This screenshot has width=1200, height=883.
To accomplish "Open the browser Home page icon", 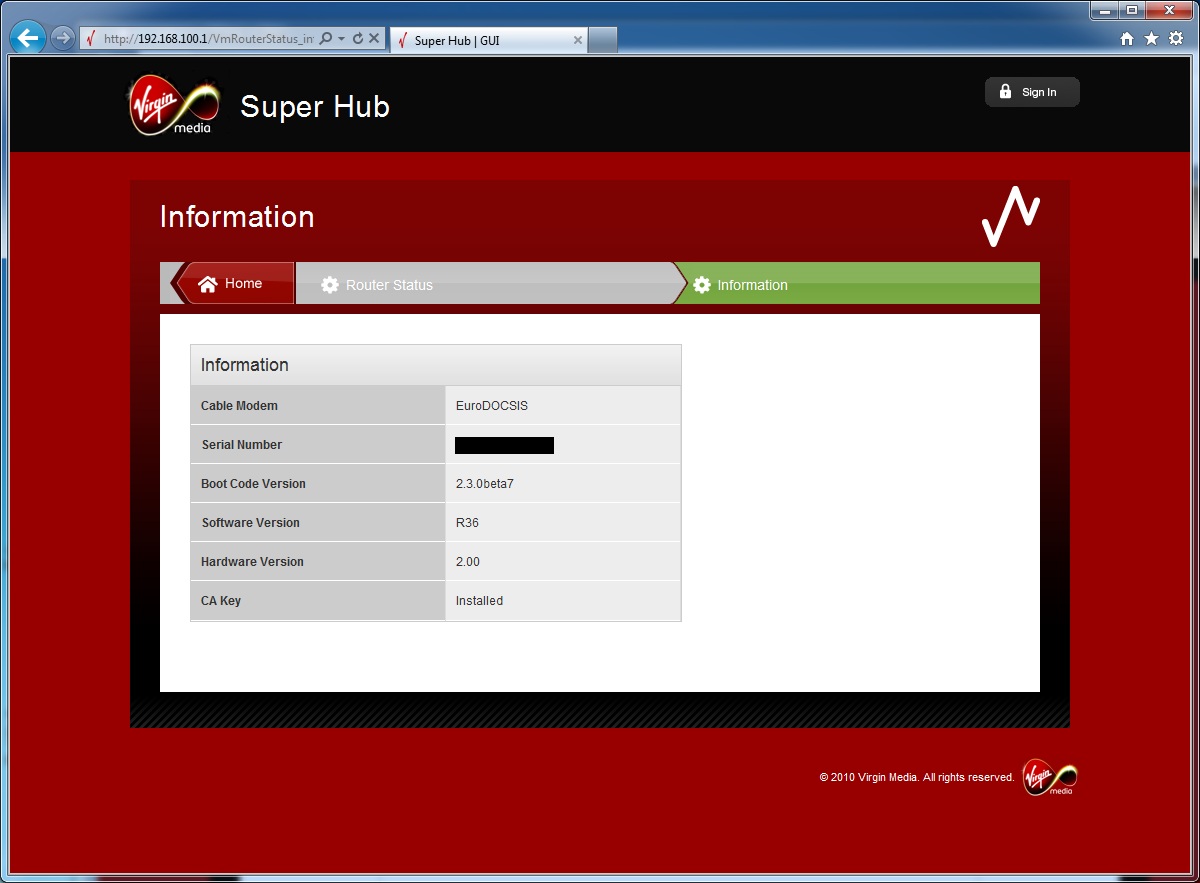I will pyautogui.click(x=1127, y=39).
